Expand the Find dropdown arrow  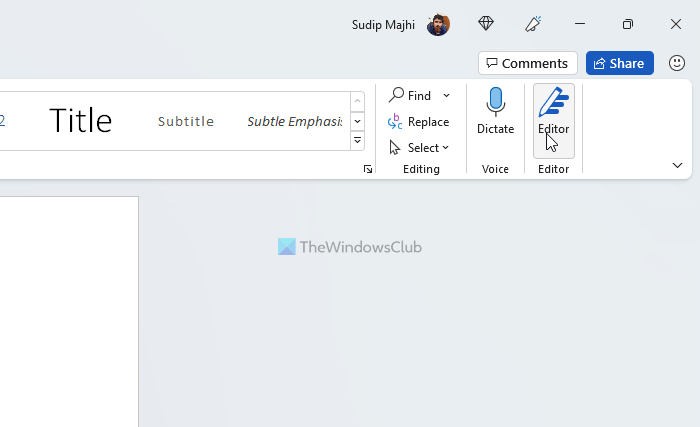click(x=447, y=96)
